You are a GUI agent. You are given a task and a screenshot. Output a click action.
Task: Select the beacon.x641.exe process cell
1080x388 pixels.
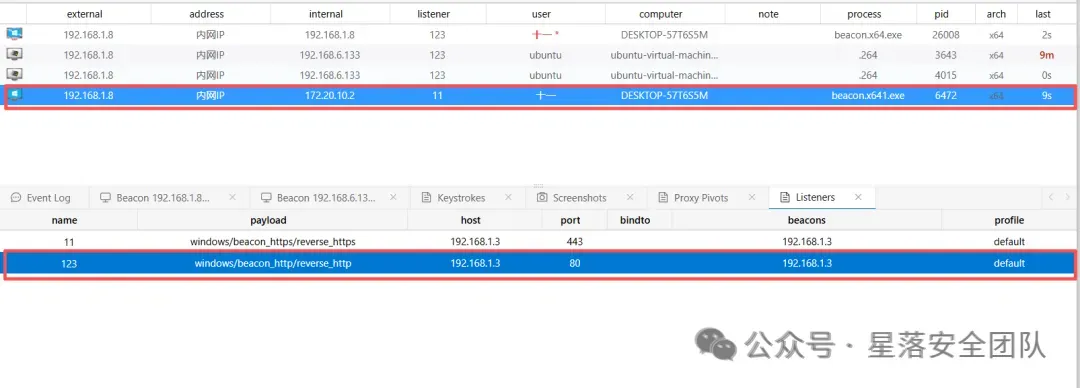(867, 96)
